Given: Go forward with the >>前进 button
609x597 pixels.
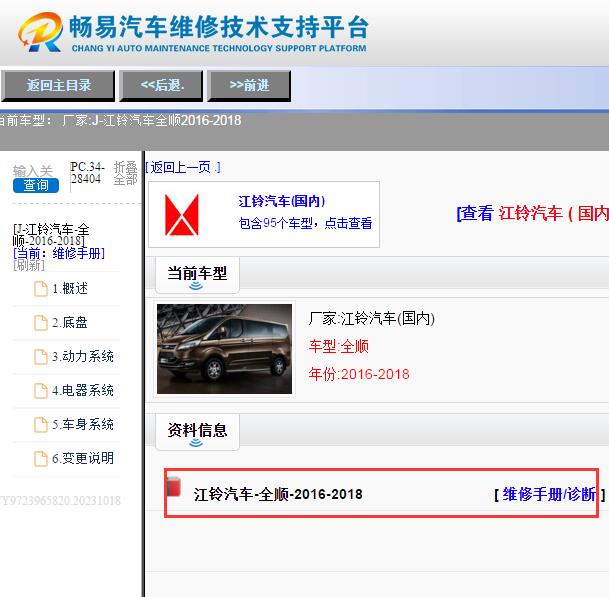Looking at the screenshot, I should click(249, 85).
